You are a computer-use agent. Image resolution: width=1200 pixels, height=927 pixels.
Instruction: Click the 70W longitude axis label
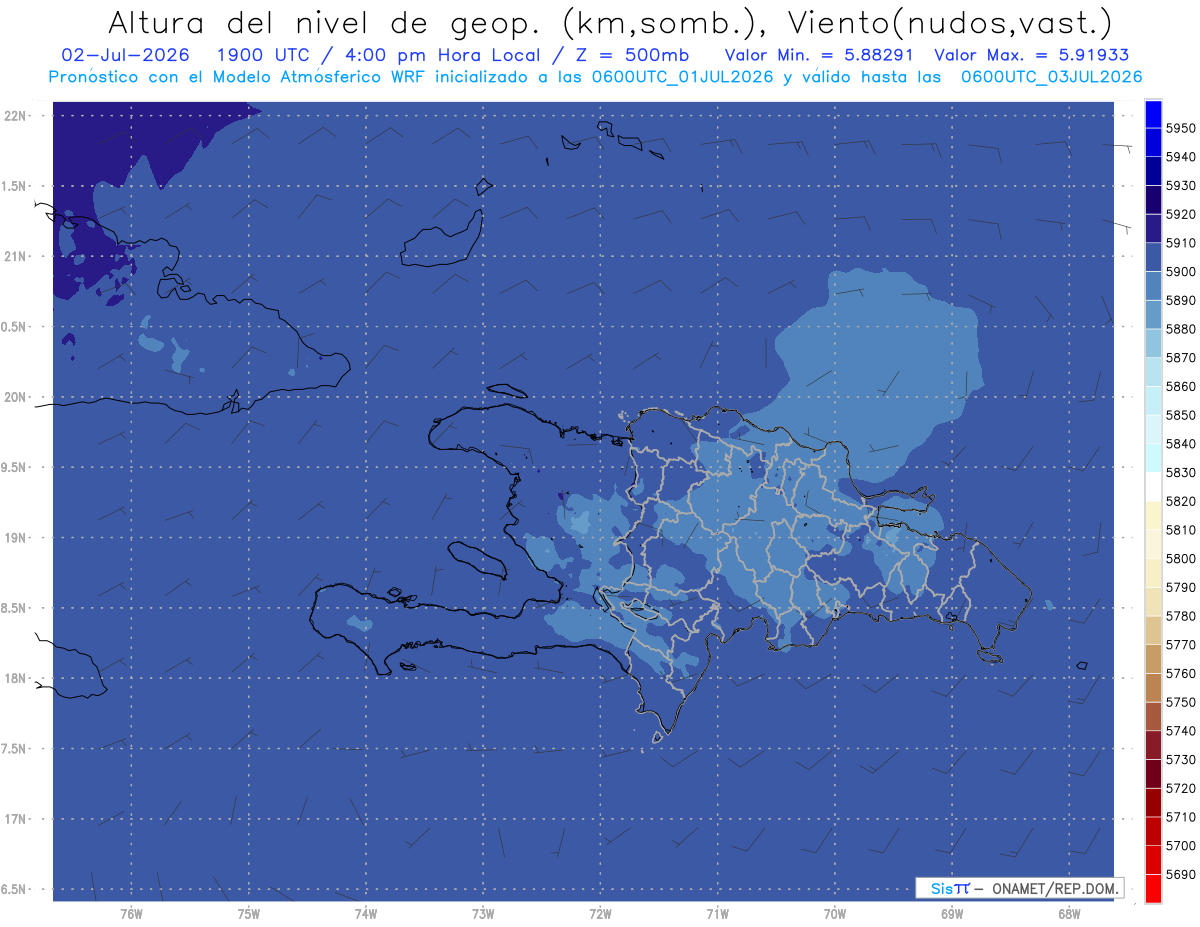[x=835, y=914]
